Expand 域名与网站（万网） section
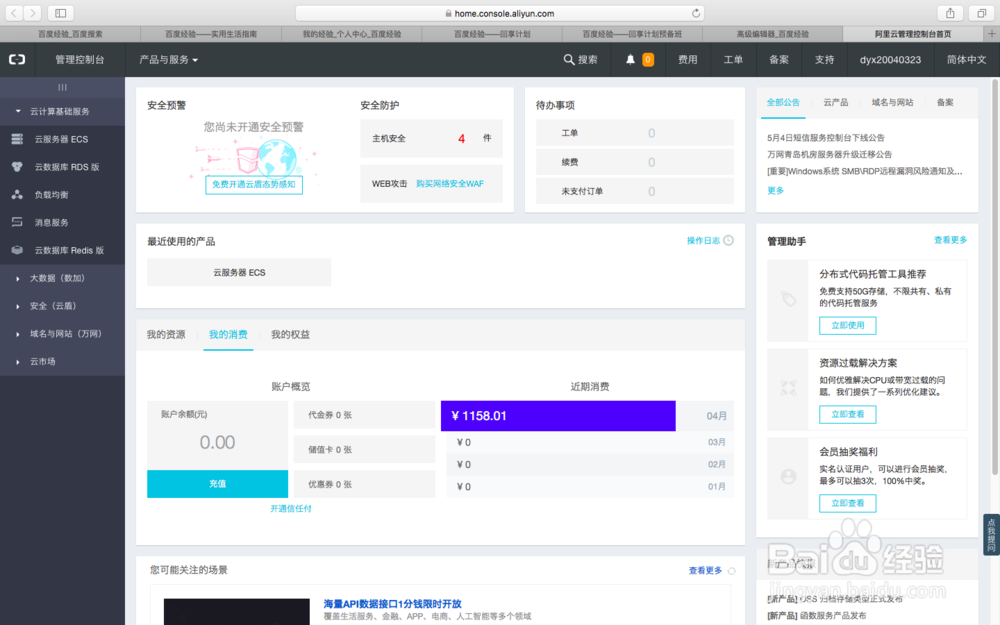This screenshot has height=625, width=1000. point(62,334)
